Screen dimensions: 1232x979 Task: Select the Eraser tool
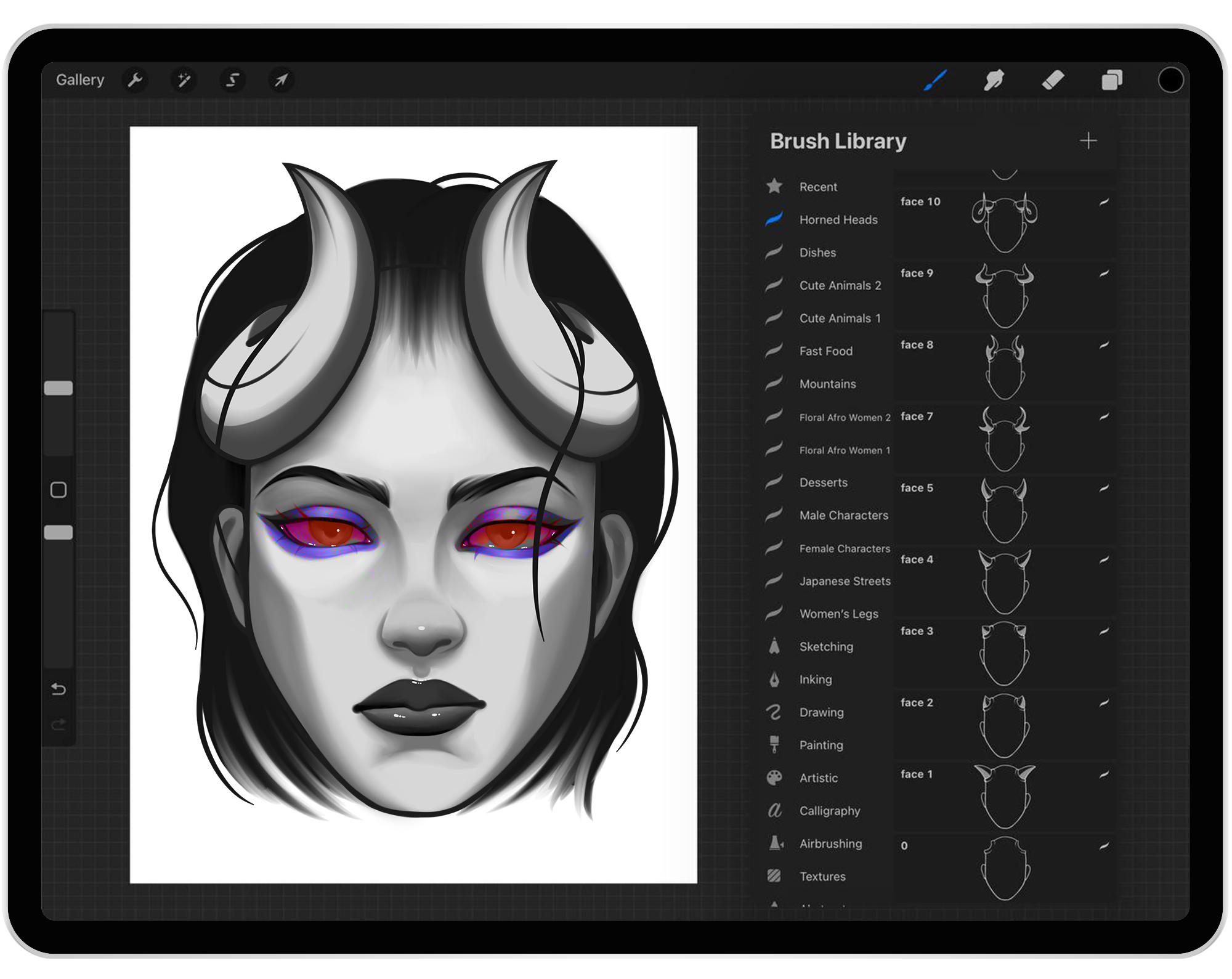[1054, 79]
